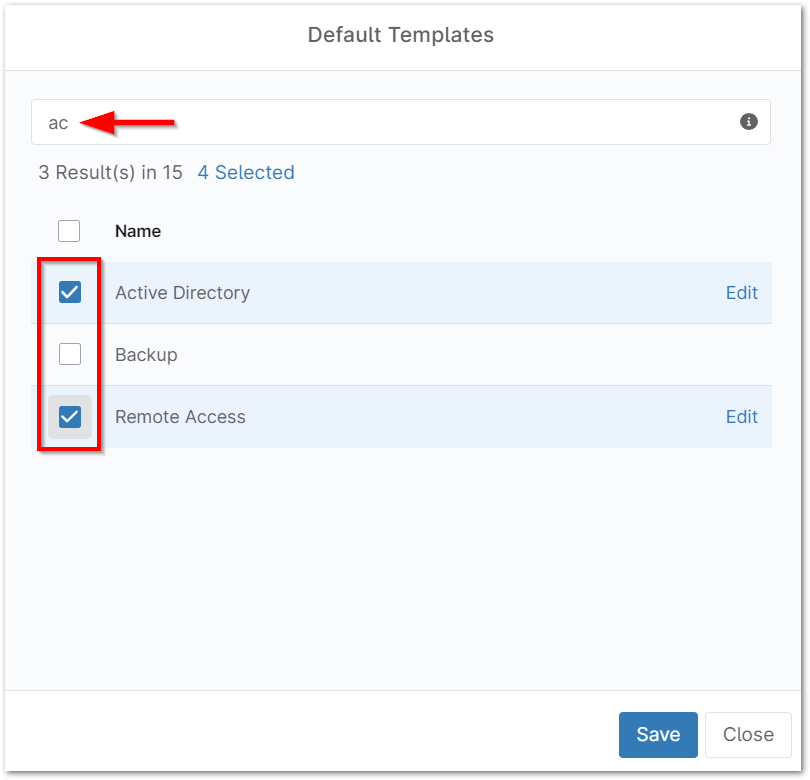Select the Active Directory row name
This screenshot has width=810, height=780.
tap(182, 293)
